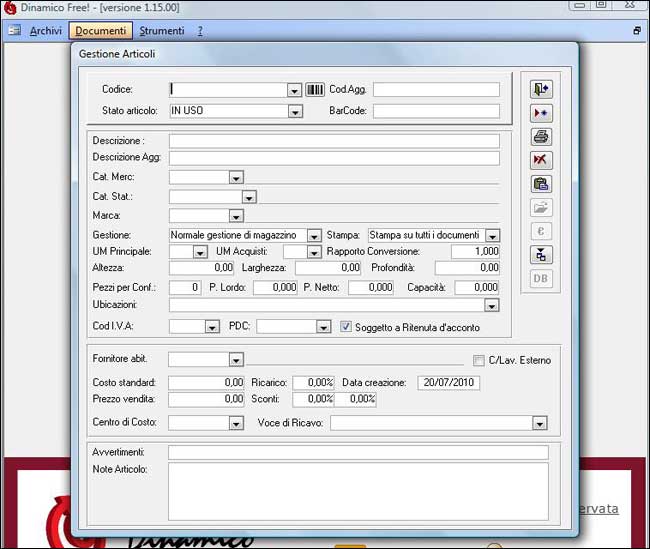Screen dimensions: 650x549
Task: Toggle Soggetto a Ritenuta d'acconto checkbox
Action: [347, 327]
